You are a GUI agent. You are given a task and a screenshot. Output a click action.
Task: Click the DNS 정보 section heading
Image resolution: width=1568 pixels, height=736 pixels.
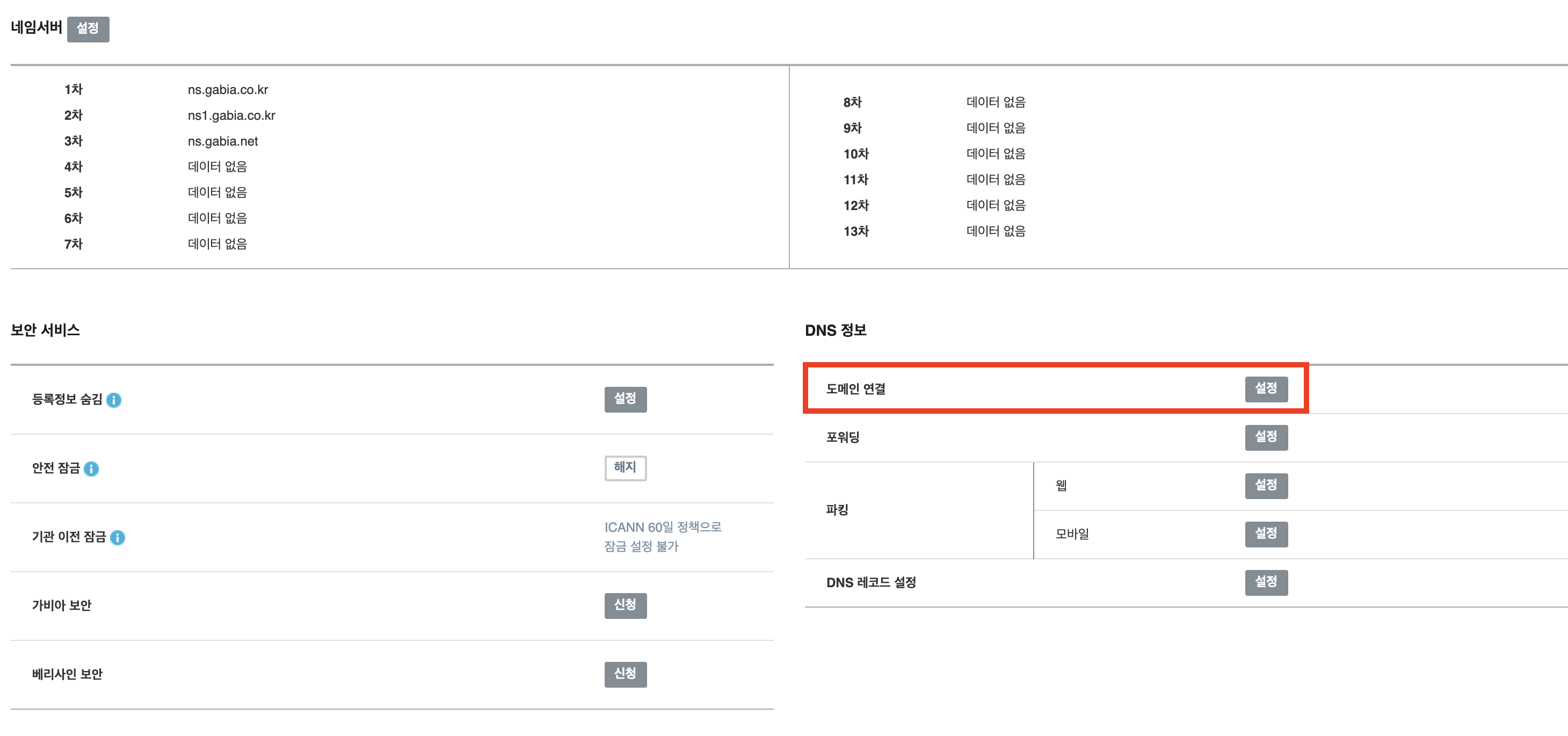tap(835, 330)
